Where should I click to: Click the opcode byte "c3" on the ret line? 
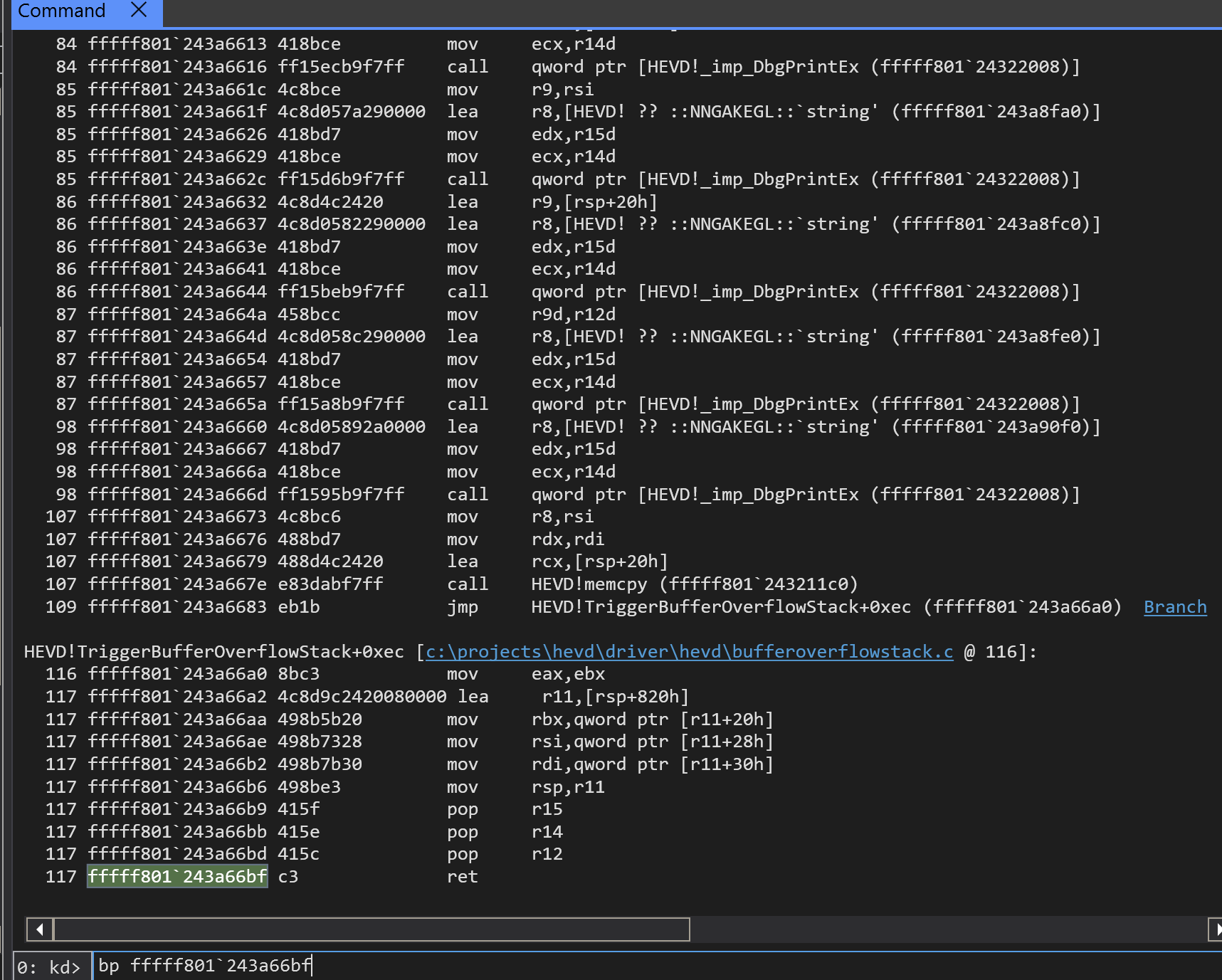tap(288, 877)
